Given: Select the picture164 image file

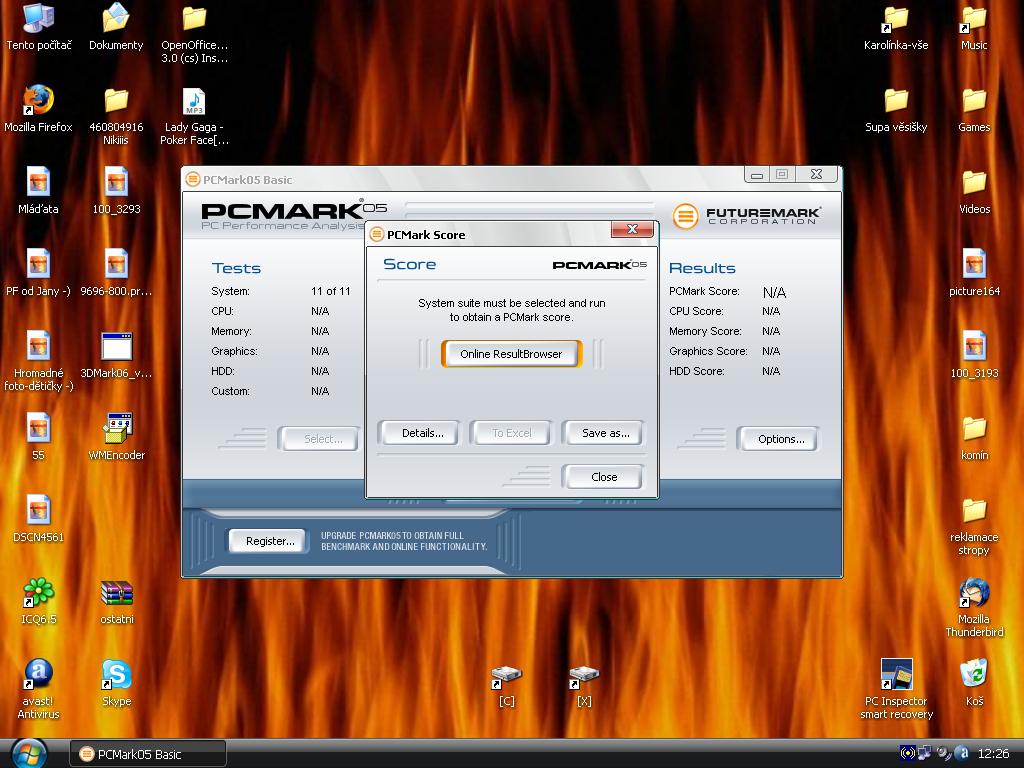Looking at the screenshot, I should [974, 272].
